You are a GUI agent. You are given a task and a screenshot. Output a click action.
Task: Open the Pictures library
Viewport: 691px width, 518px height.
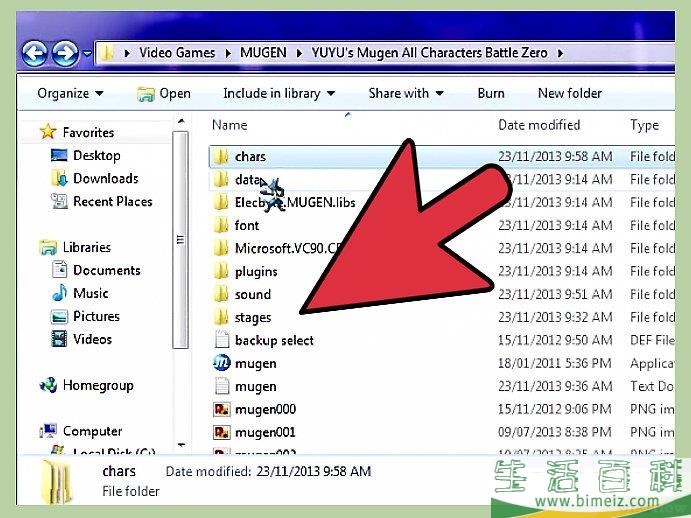click(x=96, y=316)
